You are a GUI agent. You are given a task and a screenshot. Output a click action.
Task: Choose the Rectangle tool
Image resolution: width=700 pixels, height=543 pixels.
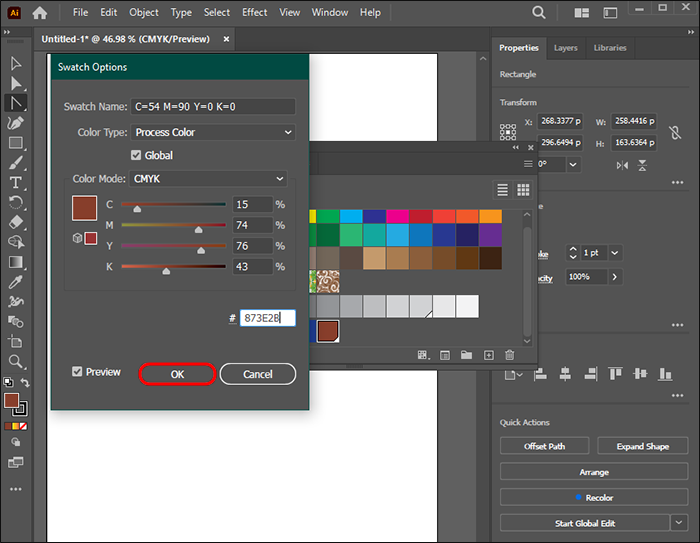click(x=16, y=143)
